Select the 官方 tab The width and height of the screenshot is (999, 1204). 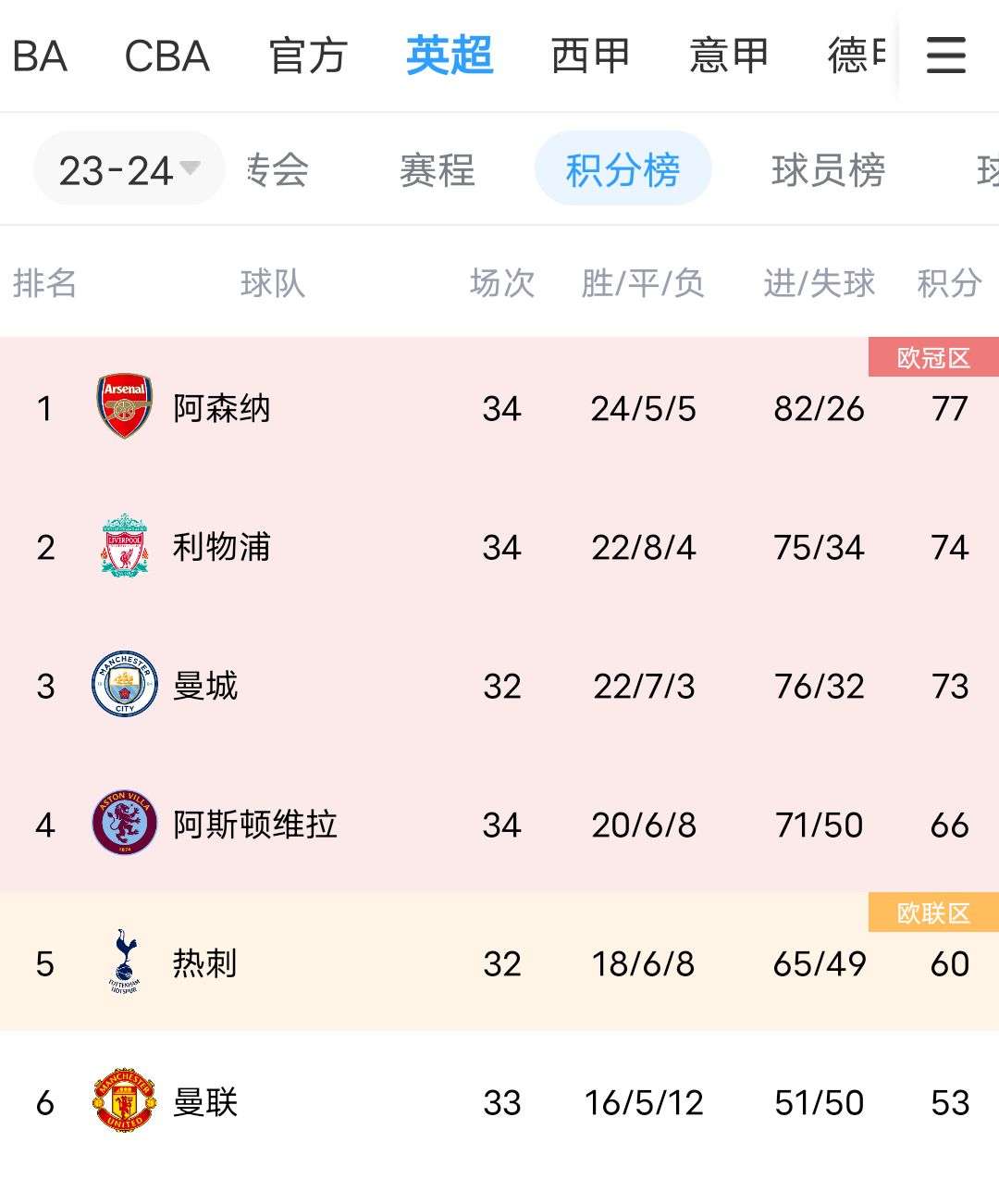[308, 56]
